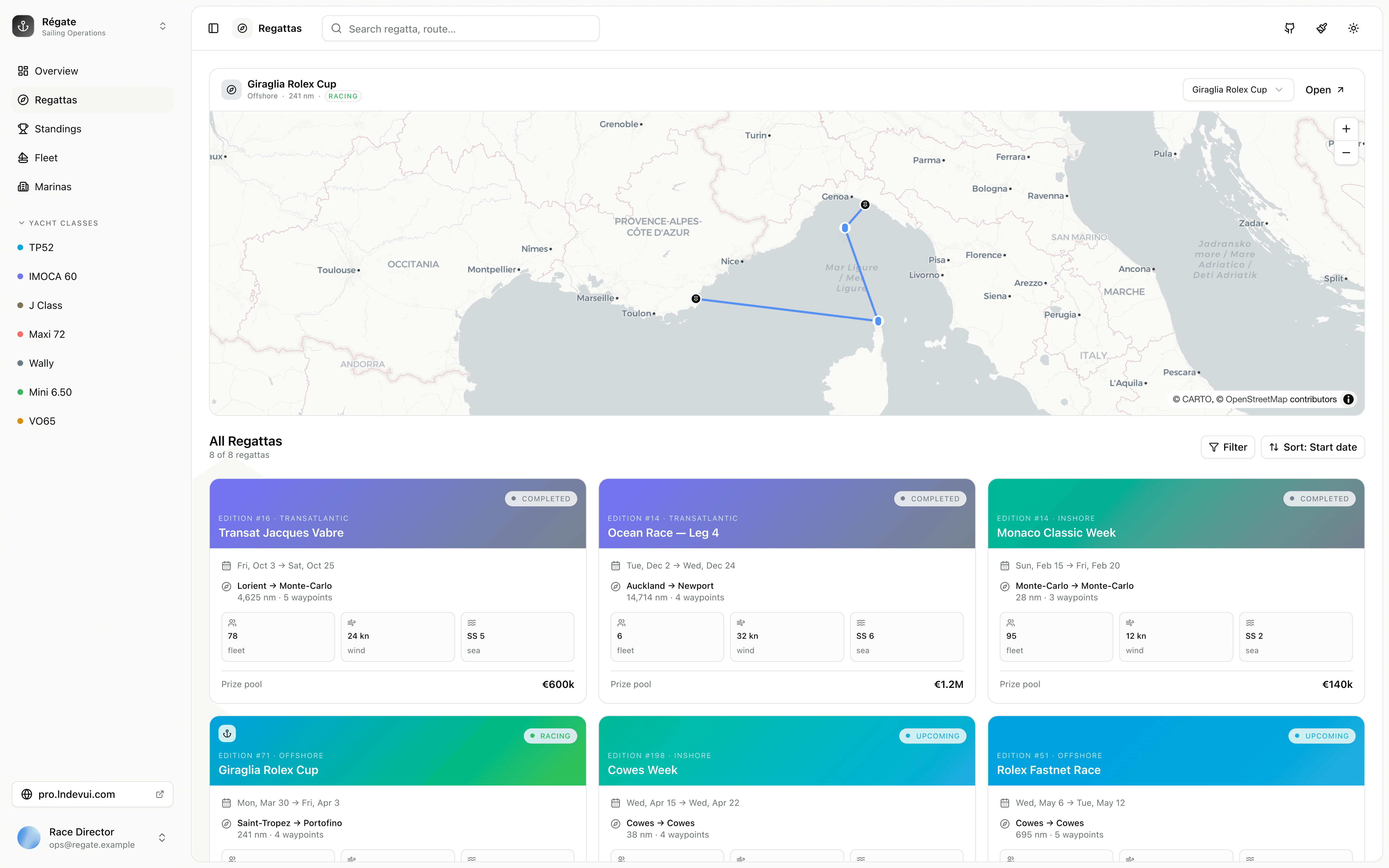1389x868 pixels.
Task: Click the green RACING badge in the map card header
Action: click(x=343, y=97)
